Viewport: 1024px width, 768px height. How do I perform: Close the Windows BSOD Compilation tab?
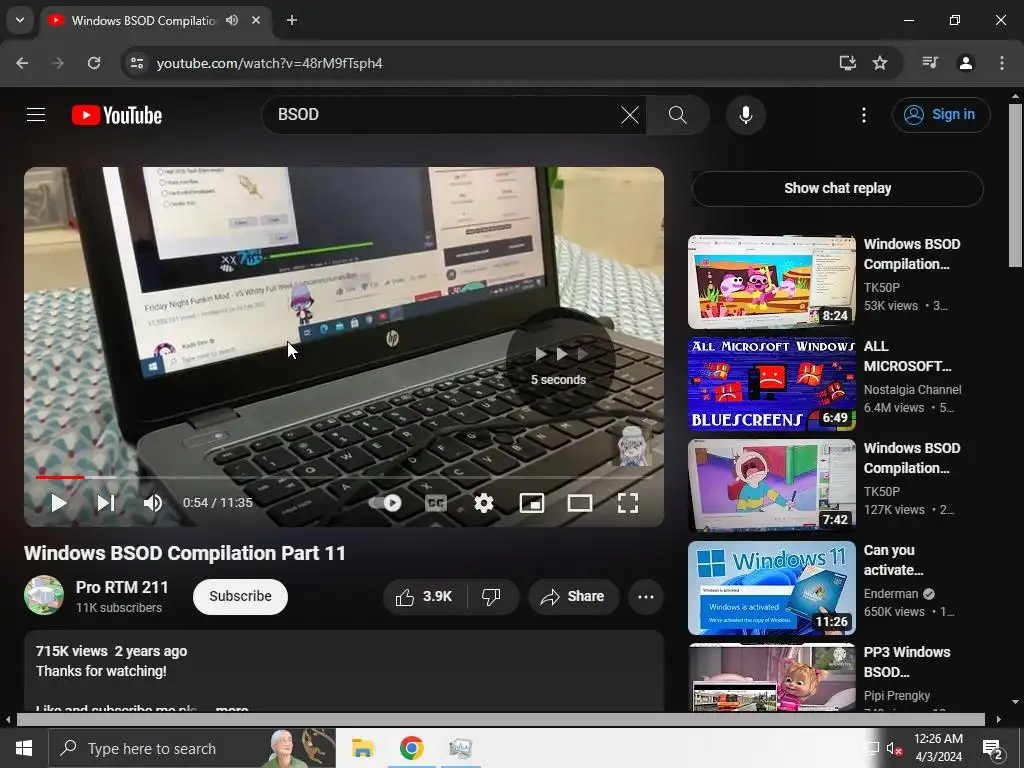[256, 20]
